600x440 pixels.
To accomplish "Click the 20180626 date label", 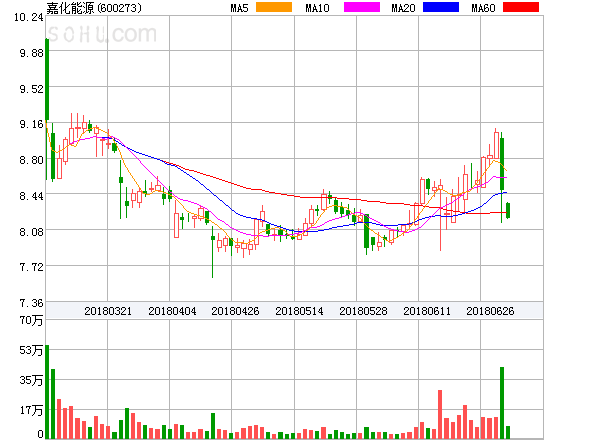I will coord(491,311).
